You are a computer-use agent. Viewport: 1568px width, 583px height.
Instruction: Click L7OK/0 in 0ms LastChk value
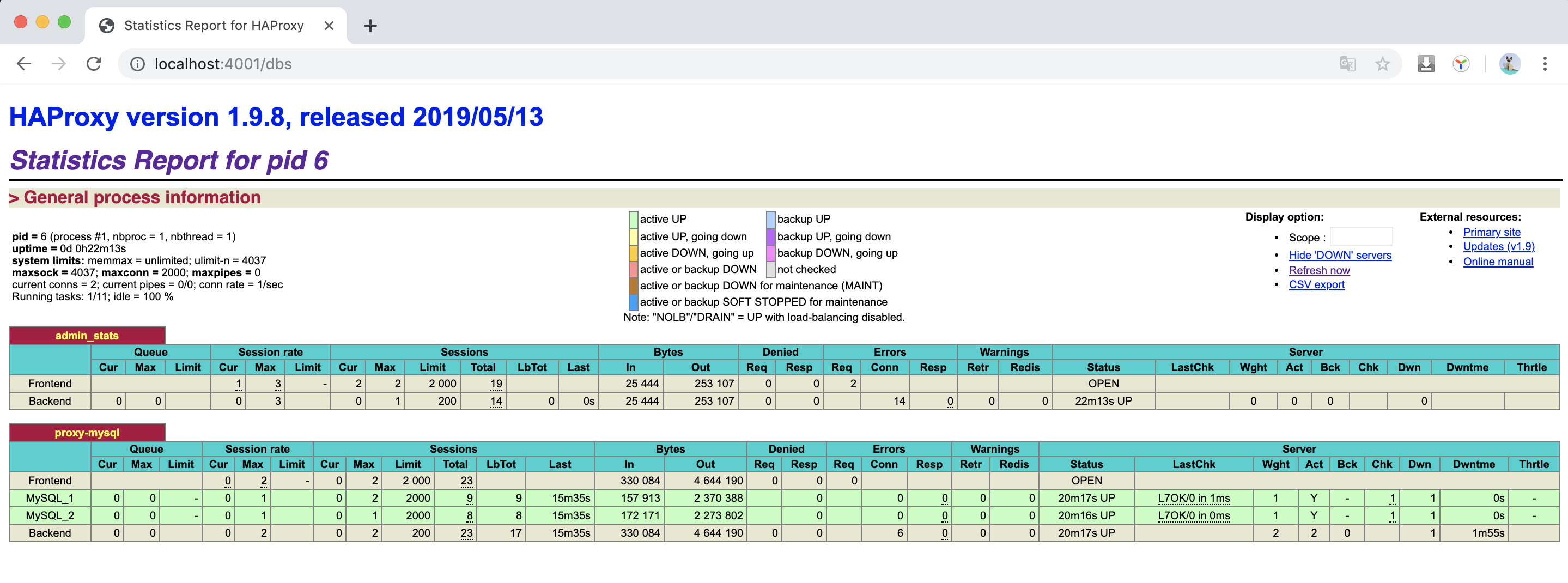point(1194,515)
